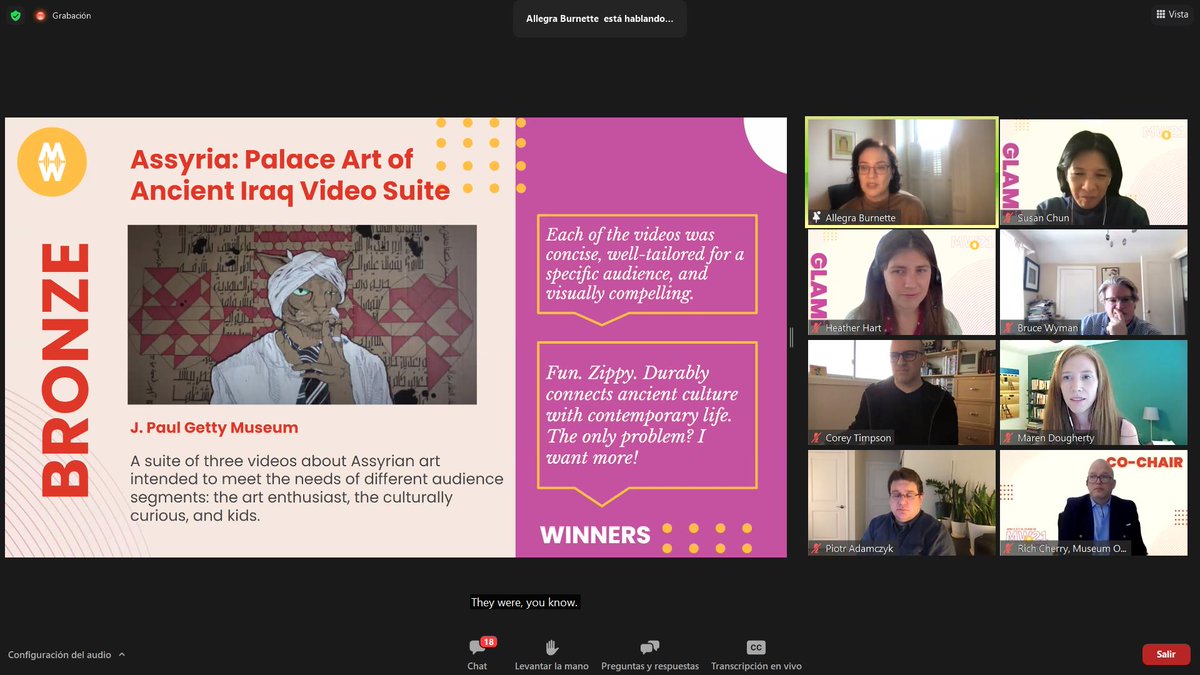Click the Levantar la mano icon

point(551,648)
